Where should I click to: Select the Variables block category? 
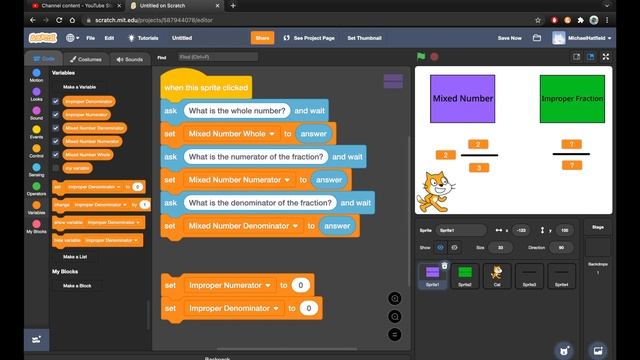tap(36, 208)
